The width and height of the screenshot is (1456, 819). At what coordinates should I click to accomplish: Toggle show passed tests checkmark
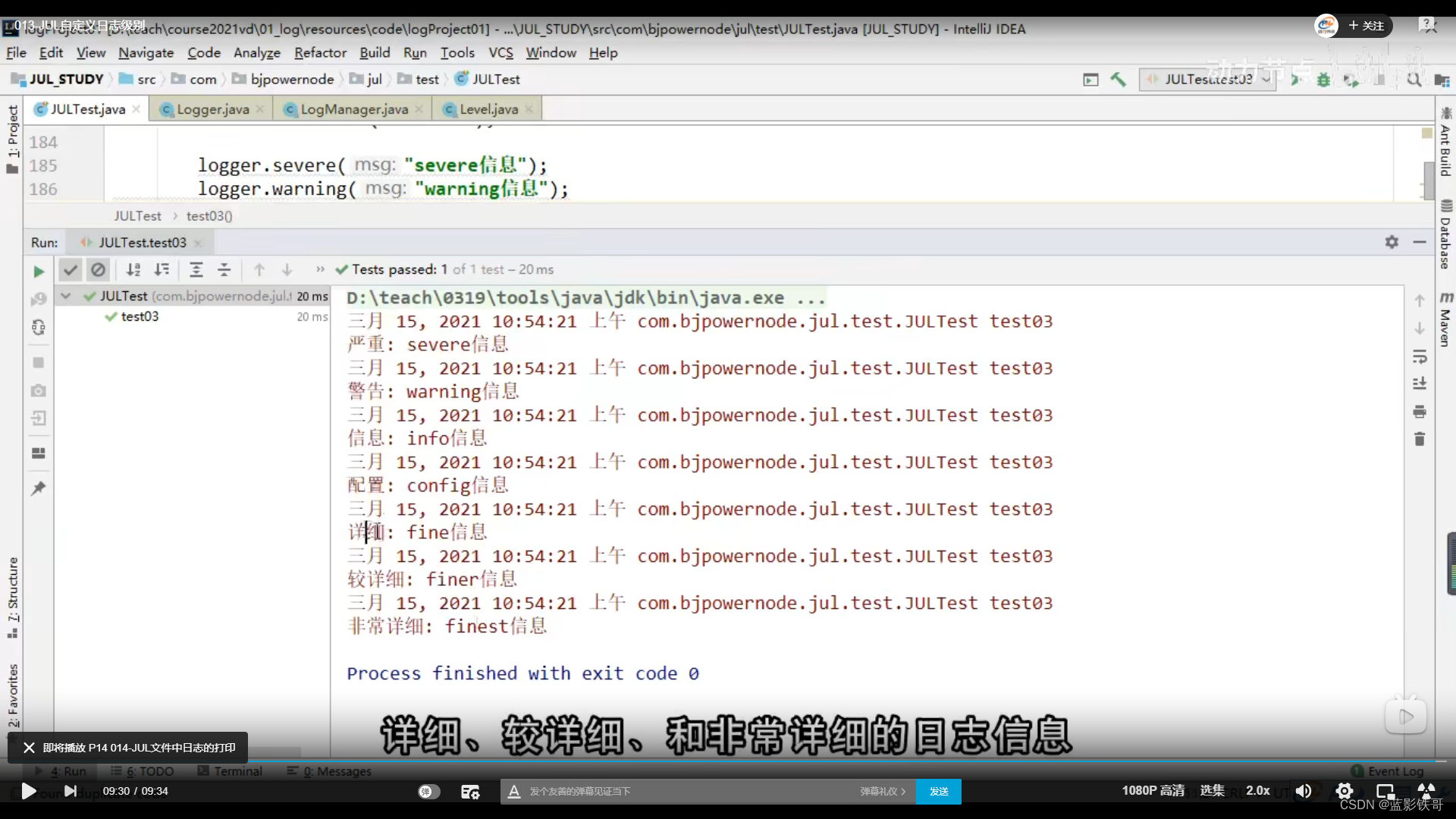pos(71,270)
